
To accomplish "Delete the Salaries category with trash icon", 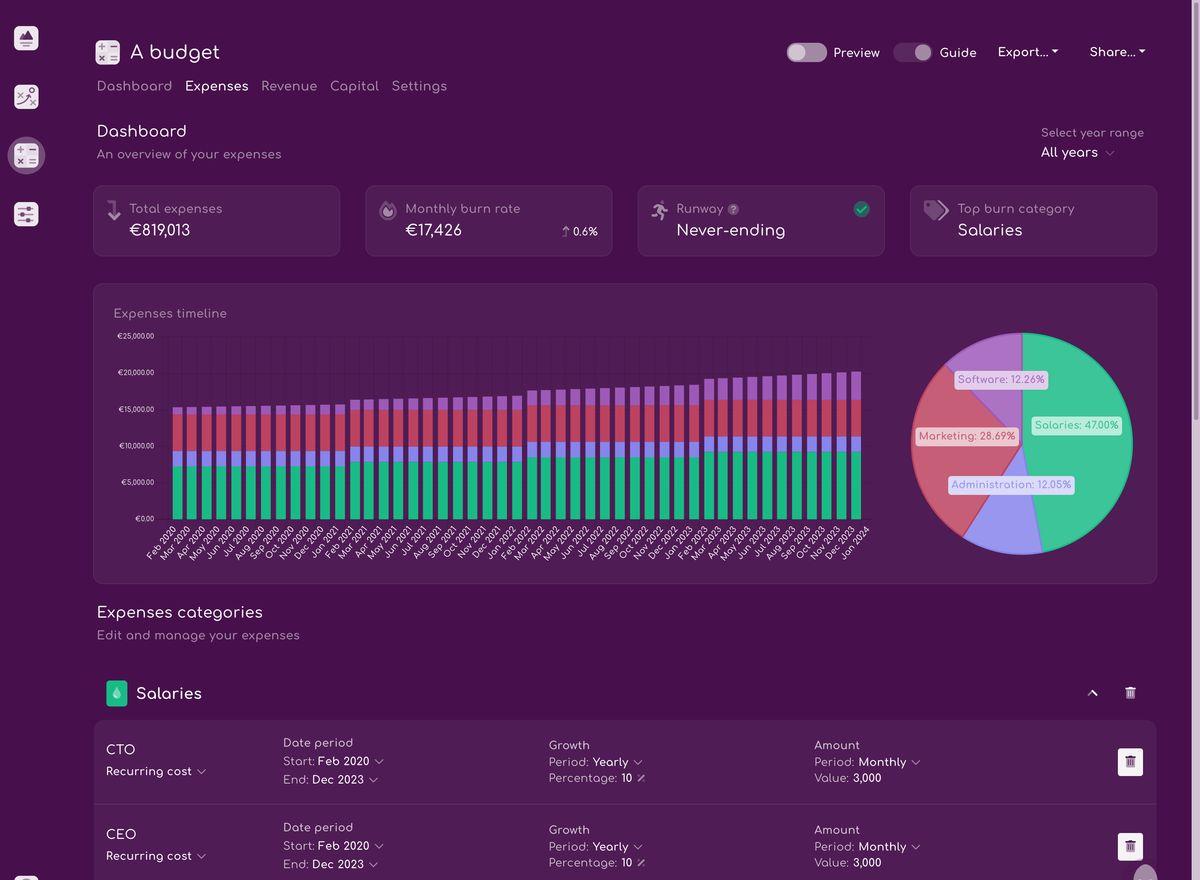I will 1130,693.
